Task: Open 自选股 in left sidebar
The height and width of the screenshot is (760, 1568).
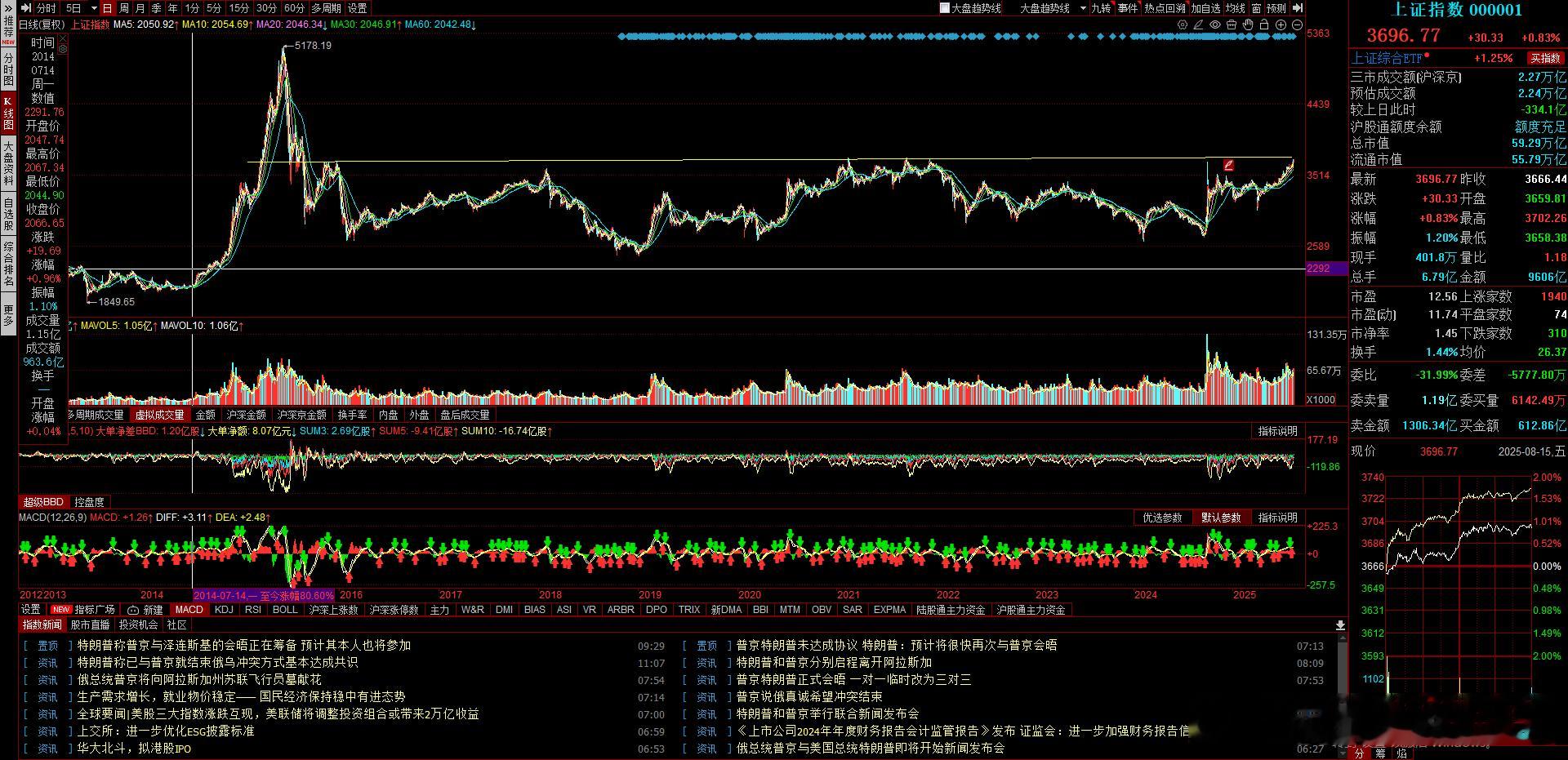Action: pos(8,214)
